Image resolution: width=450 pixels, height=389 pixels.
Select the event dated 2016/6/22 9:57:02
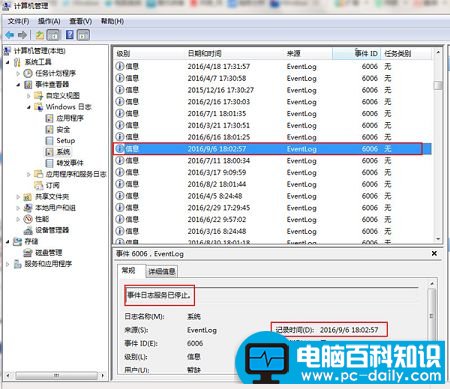(273, 219)
